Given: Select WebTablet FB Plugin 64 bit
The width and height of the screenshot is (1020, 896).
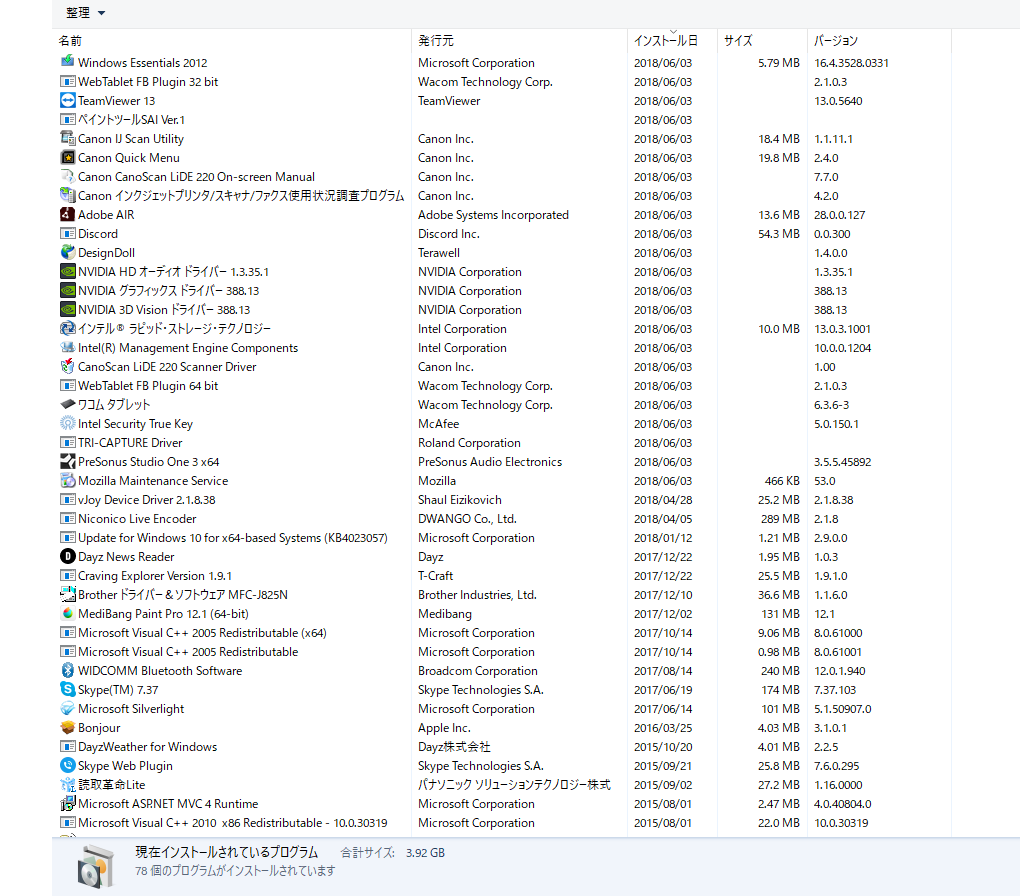Looking at the screenshot, I should point(148,385).
